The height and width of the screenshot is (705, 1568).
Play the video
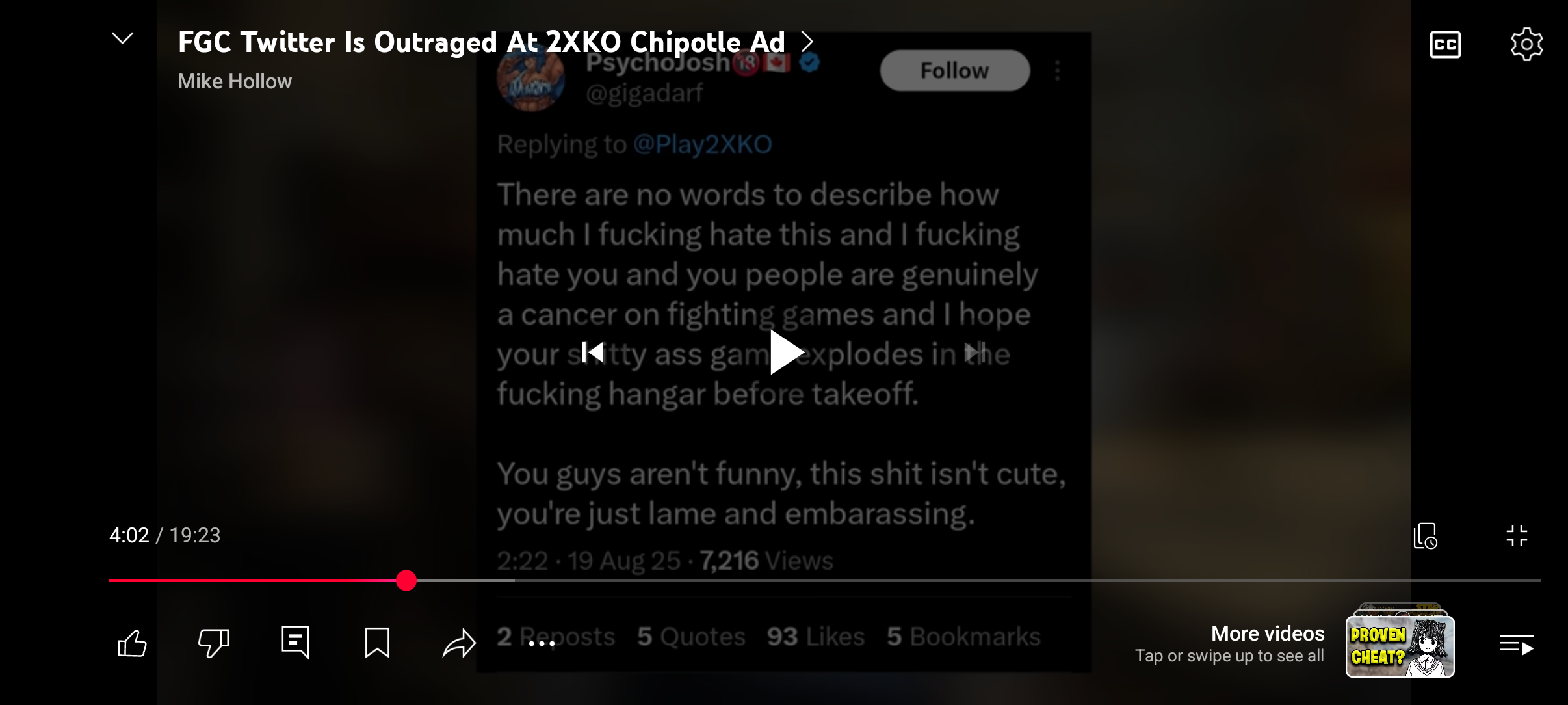(785, 352)
